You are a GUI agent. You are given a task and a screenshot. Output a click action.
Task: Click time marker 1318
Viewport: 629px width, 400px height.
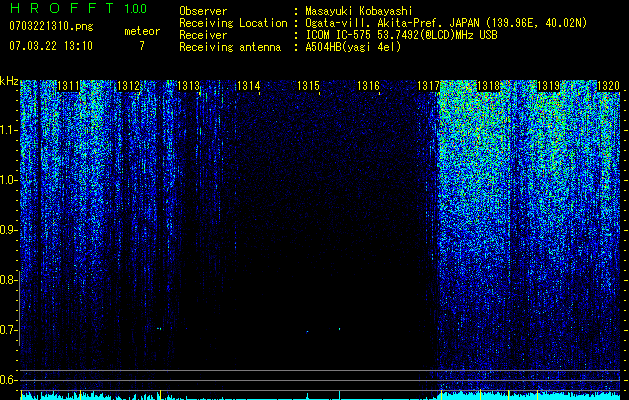[489, 86]
